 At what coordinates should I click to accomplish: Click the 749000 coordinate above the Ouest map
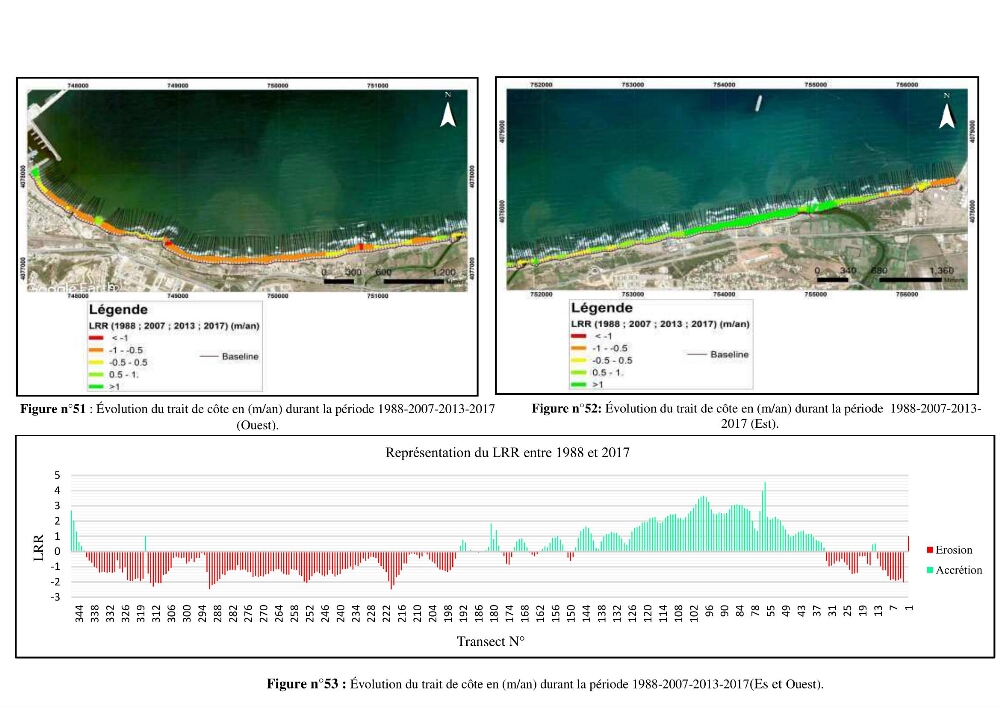(x=178, y=85)
